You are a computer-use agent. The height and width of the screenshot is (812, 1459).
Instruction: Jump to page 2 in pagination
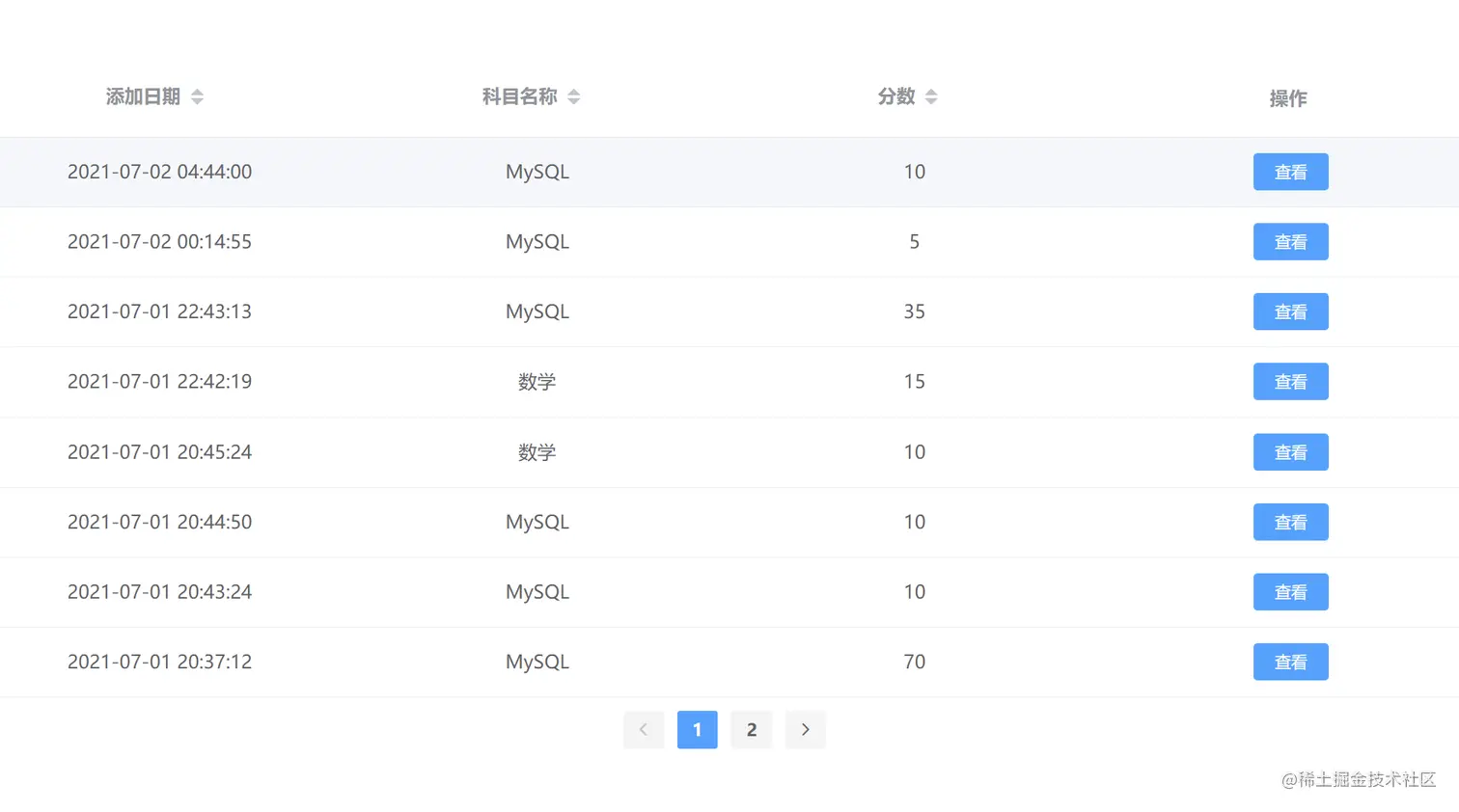tap(752, 730)
